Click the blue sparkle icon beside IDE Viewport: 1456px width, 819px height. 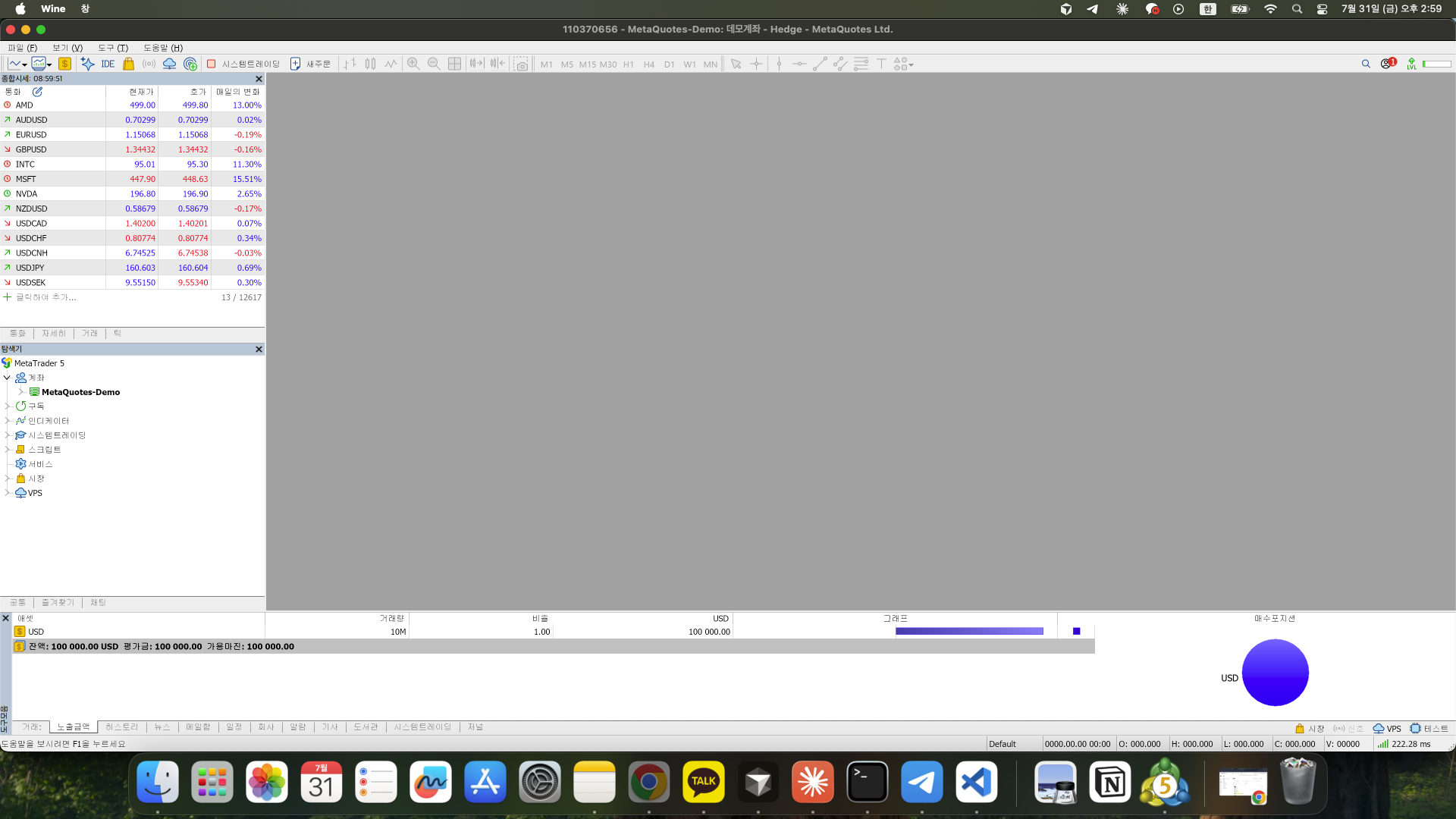[88, 64]
